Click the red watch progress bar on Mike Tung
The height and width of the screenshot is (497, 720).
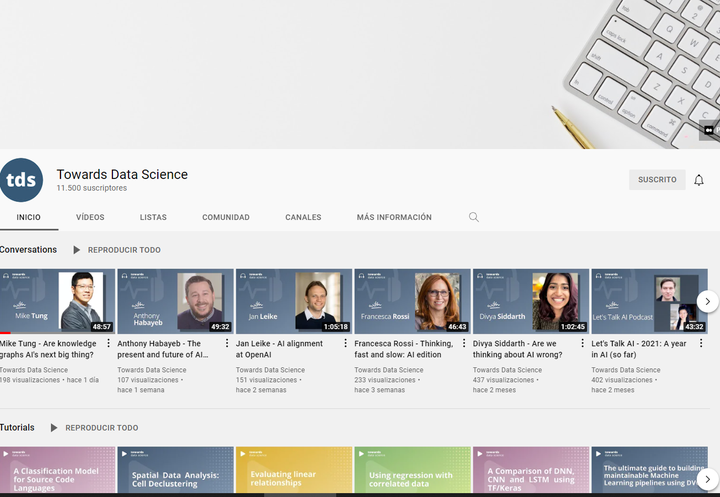5,333
